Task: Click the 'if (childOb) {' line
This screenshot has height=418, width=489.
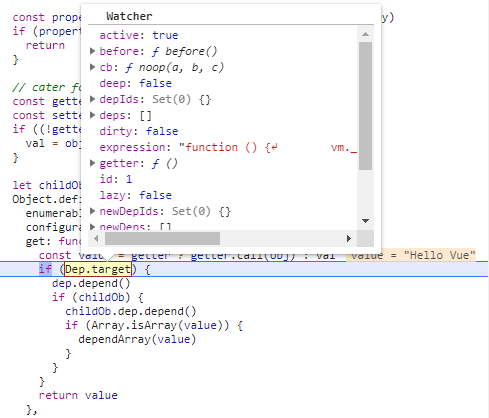Action: coord(98,297)
